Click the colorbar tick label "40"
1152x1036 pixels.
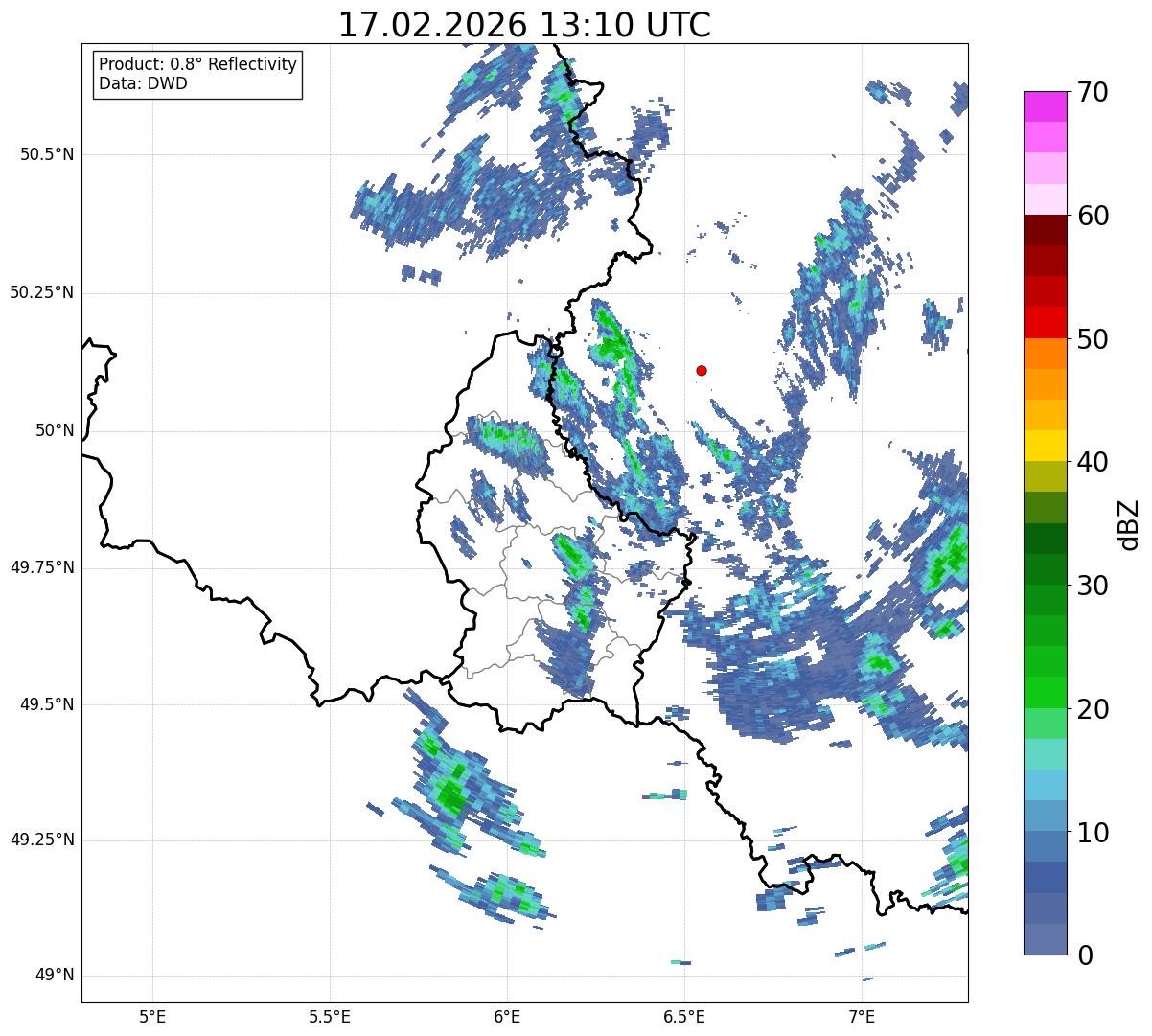click(1092, 462)
